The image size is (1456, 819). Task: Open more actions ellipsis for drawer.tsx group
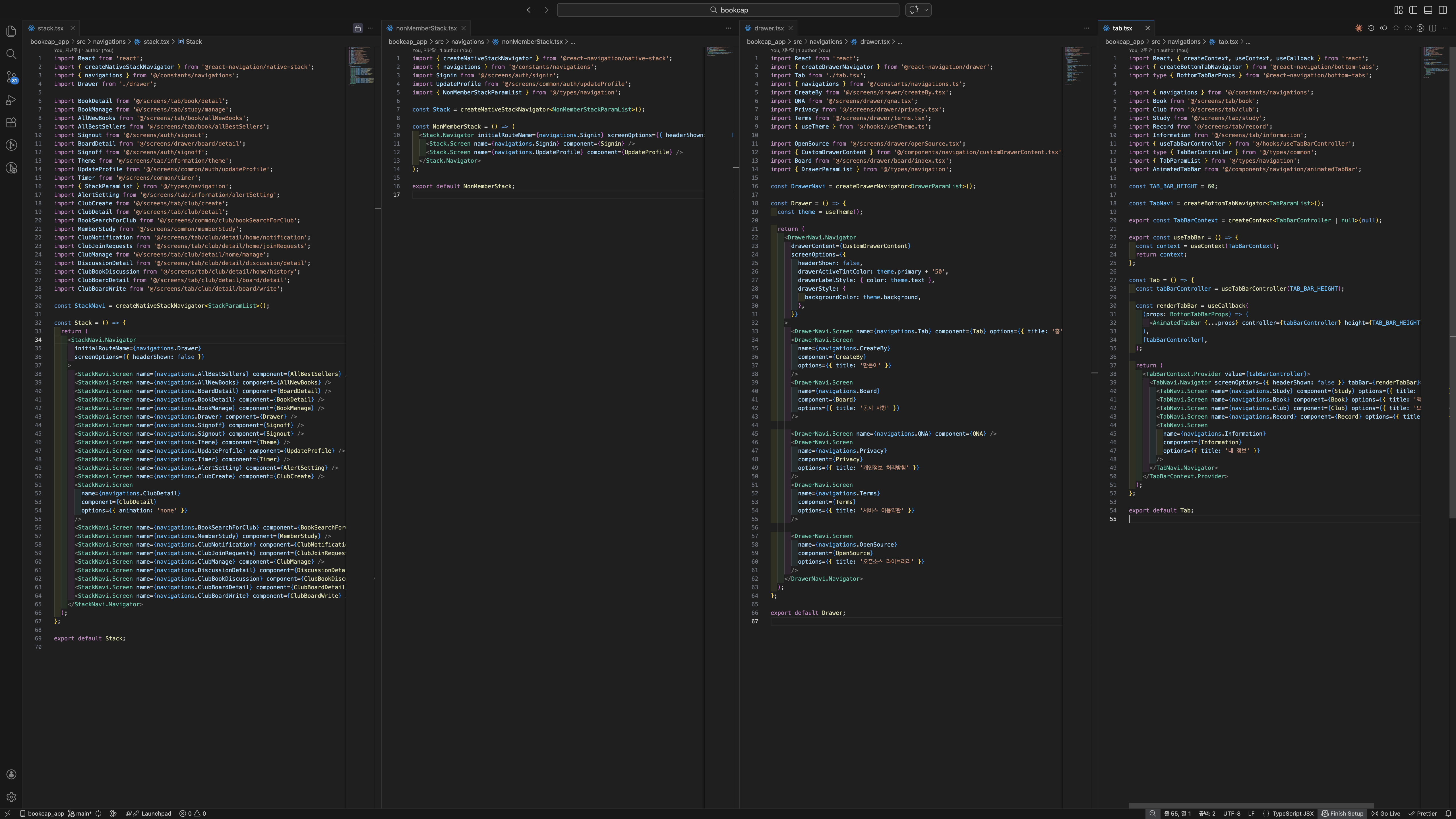coord(1086,28)
